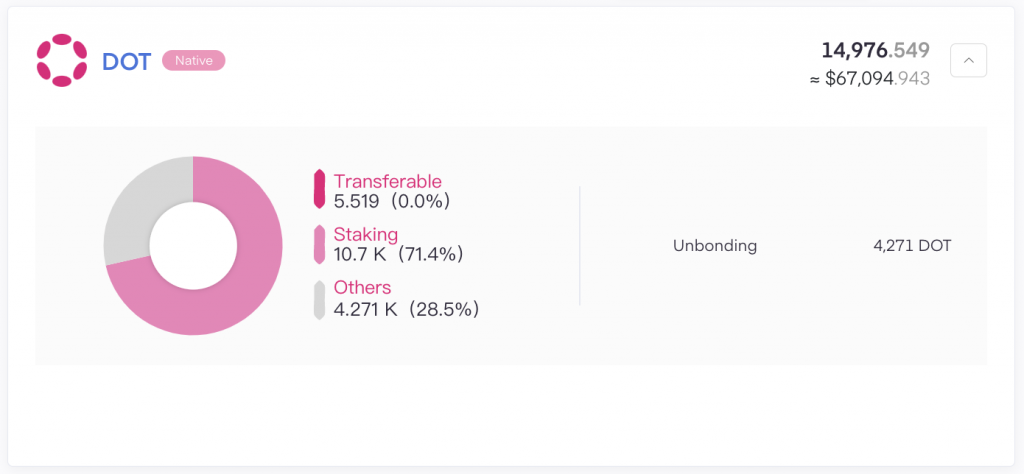Click the Transferable legend marker icon
The height and width of the screenshot is (474, 1024).
coord(319,189)
